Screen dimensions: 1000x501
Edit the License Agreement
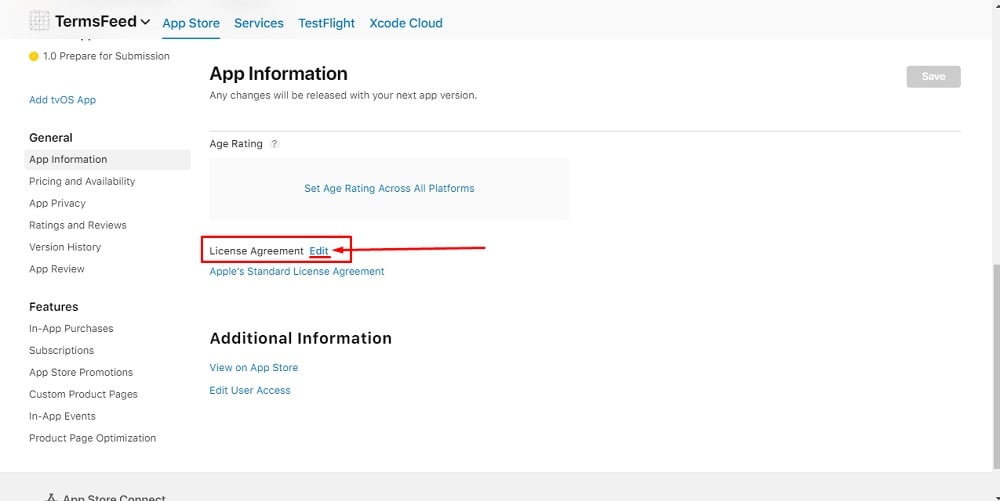tap(319, 251)
